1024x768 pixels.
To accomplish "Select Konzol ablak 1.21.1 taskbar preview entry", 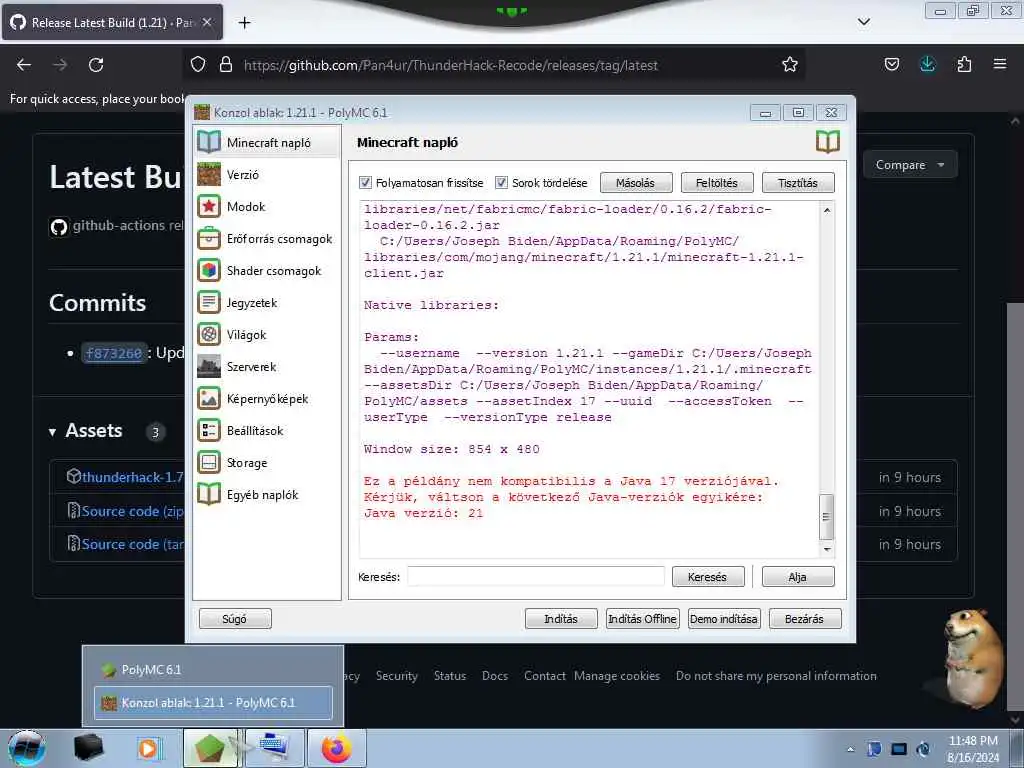I will tap(213, 703).
